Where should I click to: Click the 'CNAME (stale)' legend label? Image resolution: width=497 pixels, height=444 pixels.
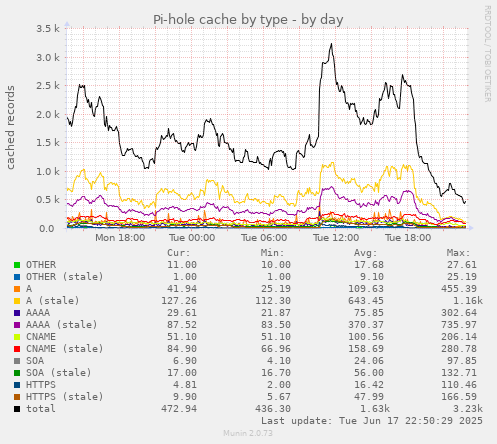click(x=65, y=349)
